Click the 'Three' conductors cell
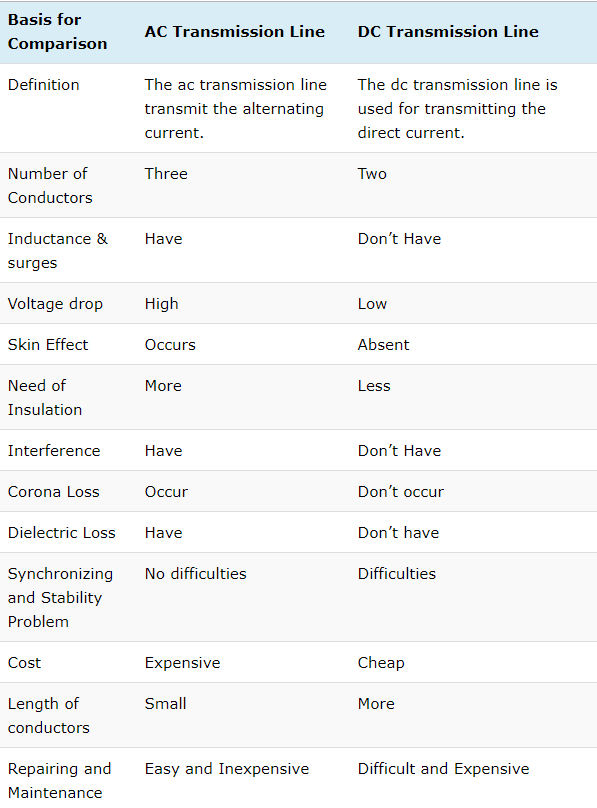Image resolution: width=597 pixels, height=808 pixels. click(x=166, y=174)
